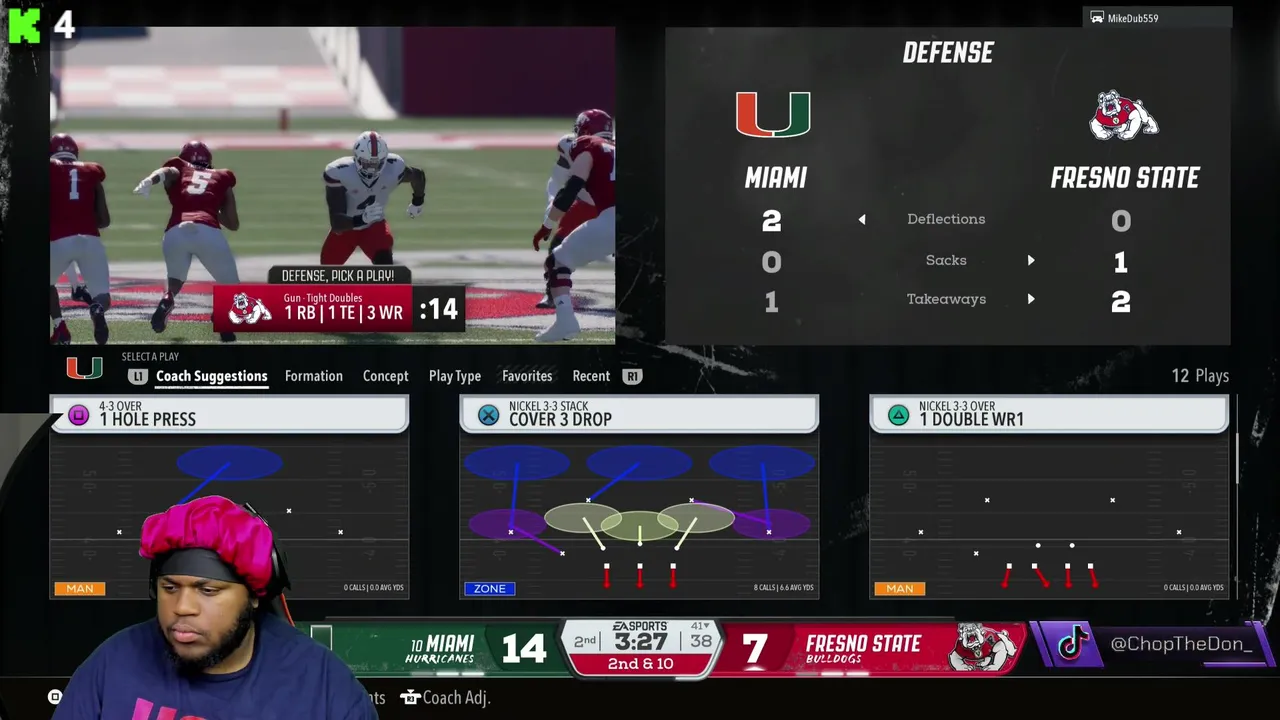Screen dimensions: 1280x720
Task: Click the gameplay replay preview
Action: point(332,186)
